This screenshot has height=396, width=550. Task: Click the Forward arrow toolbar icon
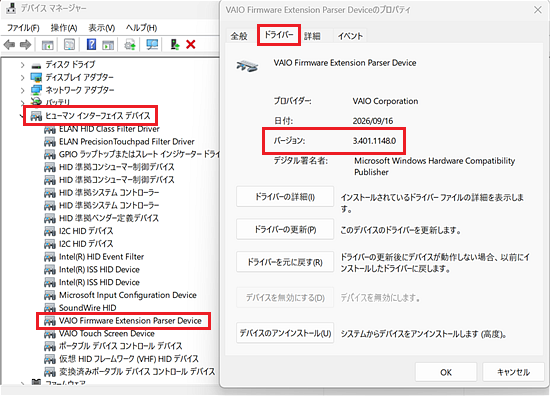[26, 45]
